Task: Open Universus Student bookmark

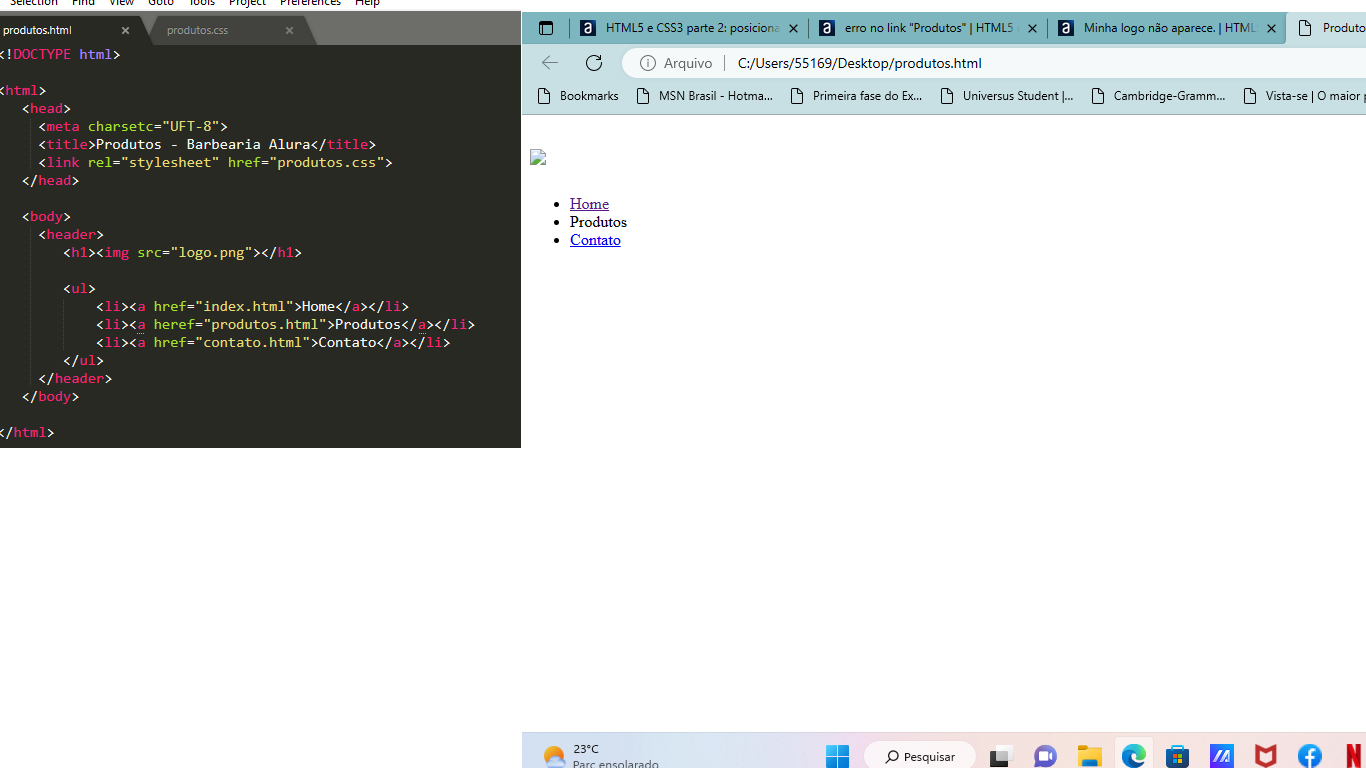Action: 1007,96
